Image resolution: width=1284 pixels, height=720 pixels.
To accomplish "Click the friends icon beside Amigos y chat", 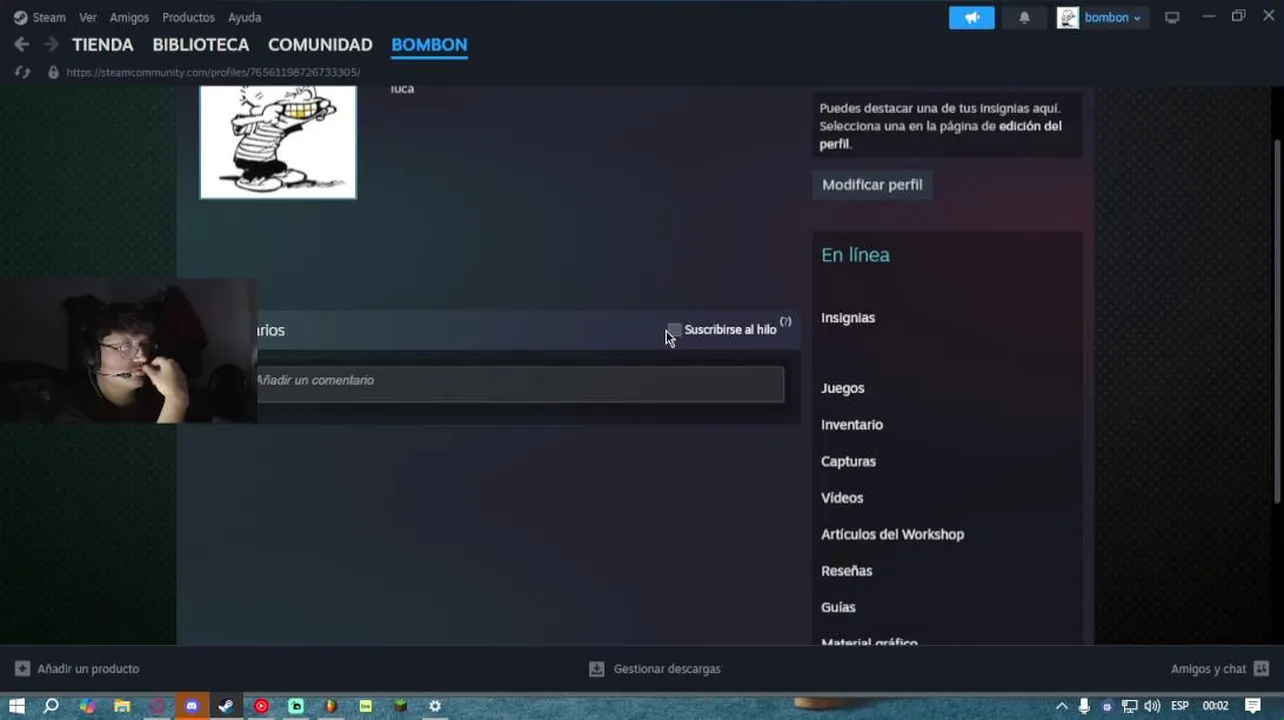I will [x=1261, y=668].
